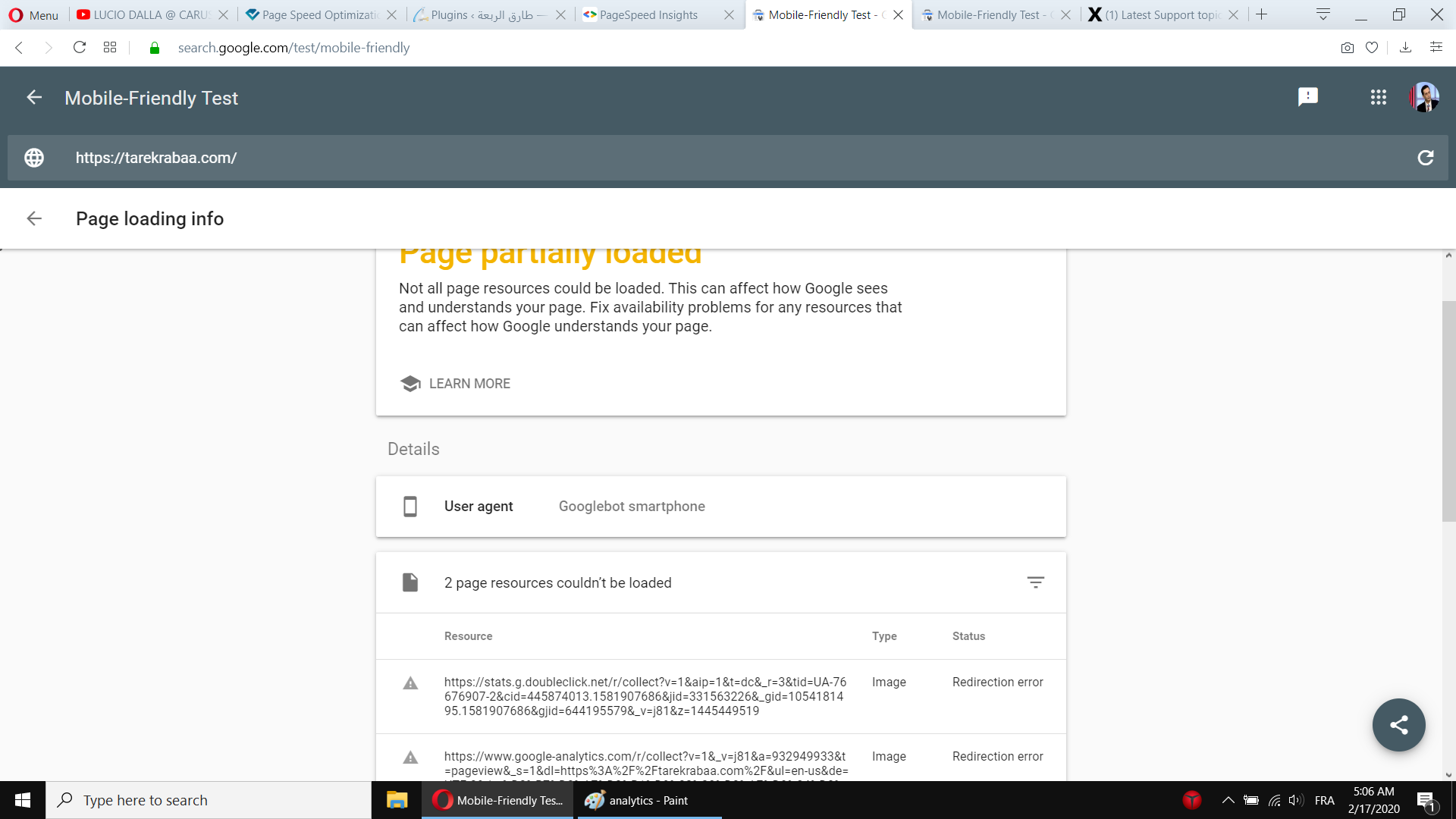Show hidden system tray icons
1456x819 pixels.
point(1228,800)
